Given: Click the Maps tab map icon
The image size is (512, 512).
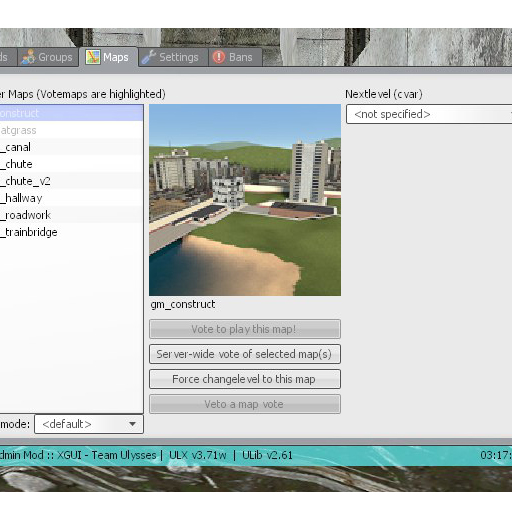Looking at the screenshot, I should [x=93, y=57].
